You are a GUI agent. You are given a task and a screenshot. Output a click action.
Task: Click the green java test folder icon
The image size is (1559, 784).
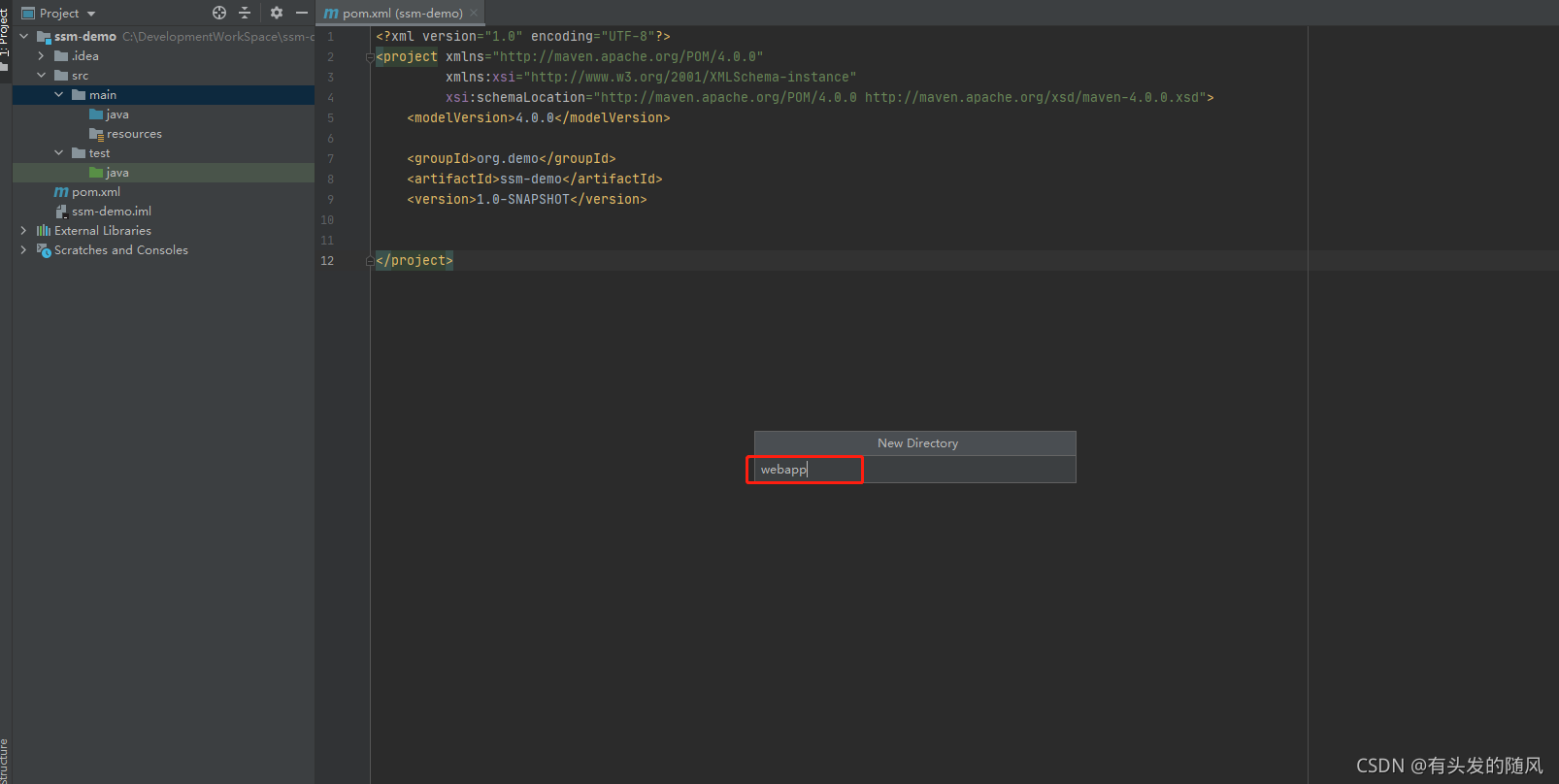point(96,173)
